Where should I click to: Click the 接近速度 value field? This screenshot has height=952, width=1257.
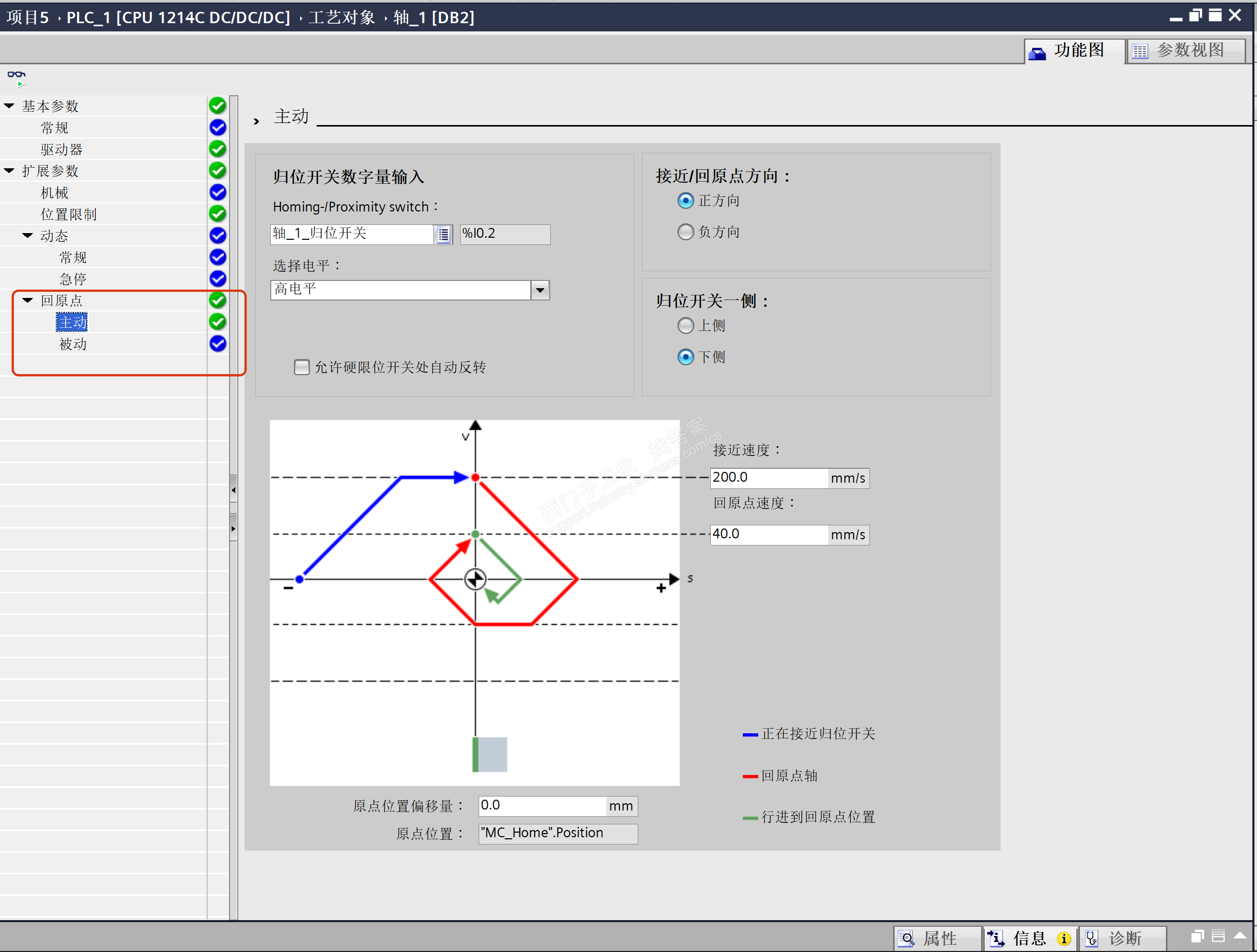tap(767, 478)
